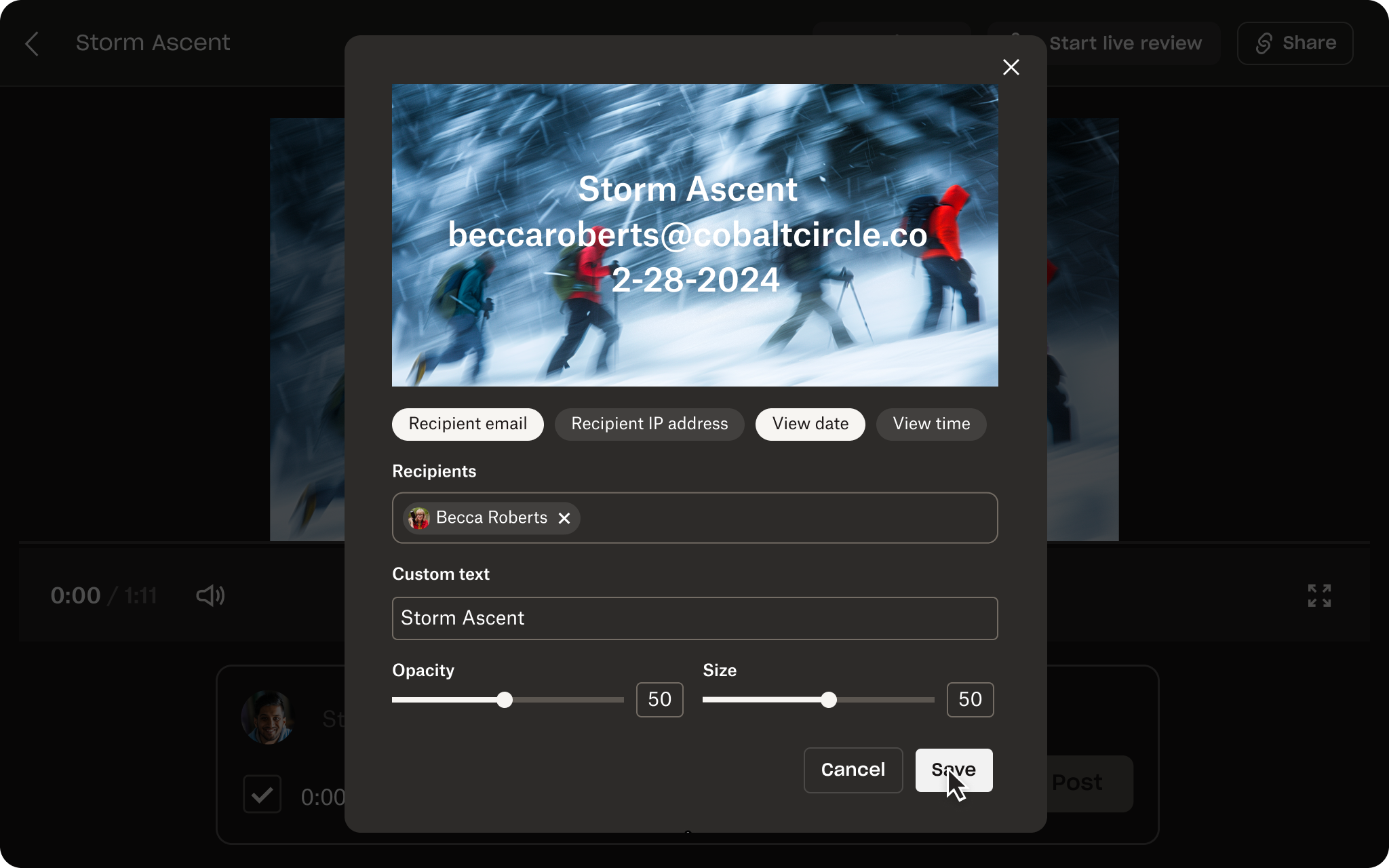Click the Size value box showing 50
The height and width of the screenshot is (868, 1389).
point(970,700)
